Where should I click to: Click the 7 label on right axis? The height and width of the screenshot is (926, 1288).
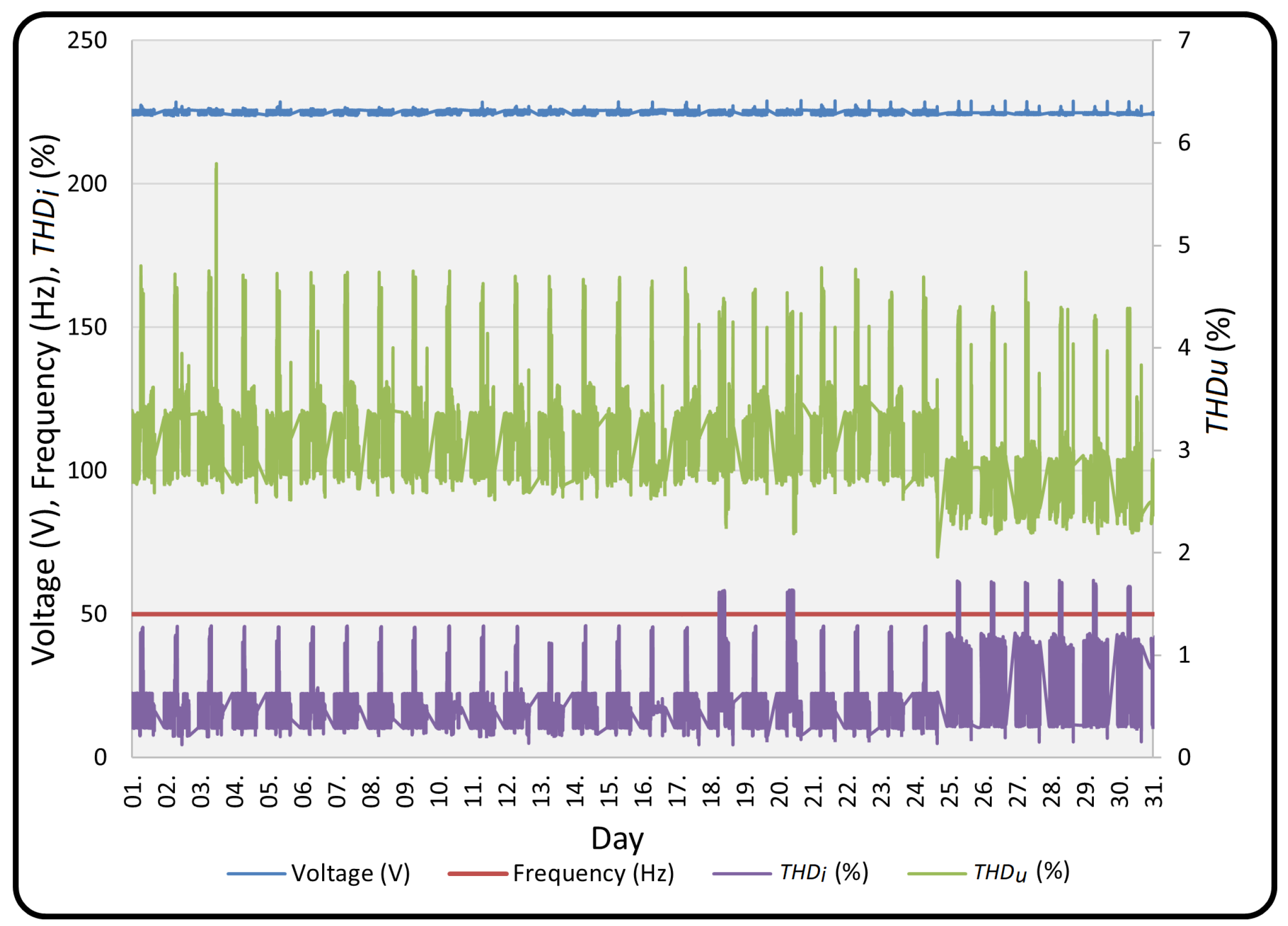[x=1184, y=41]
